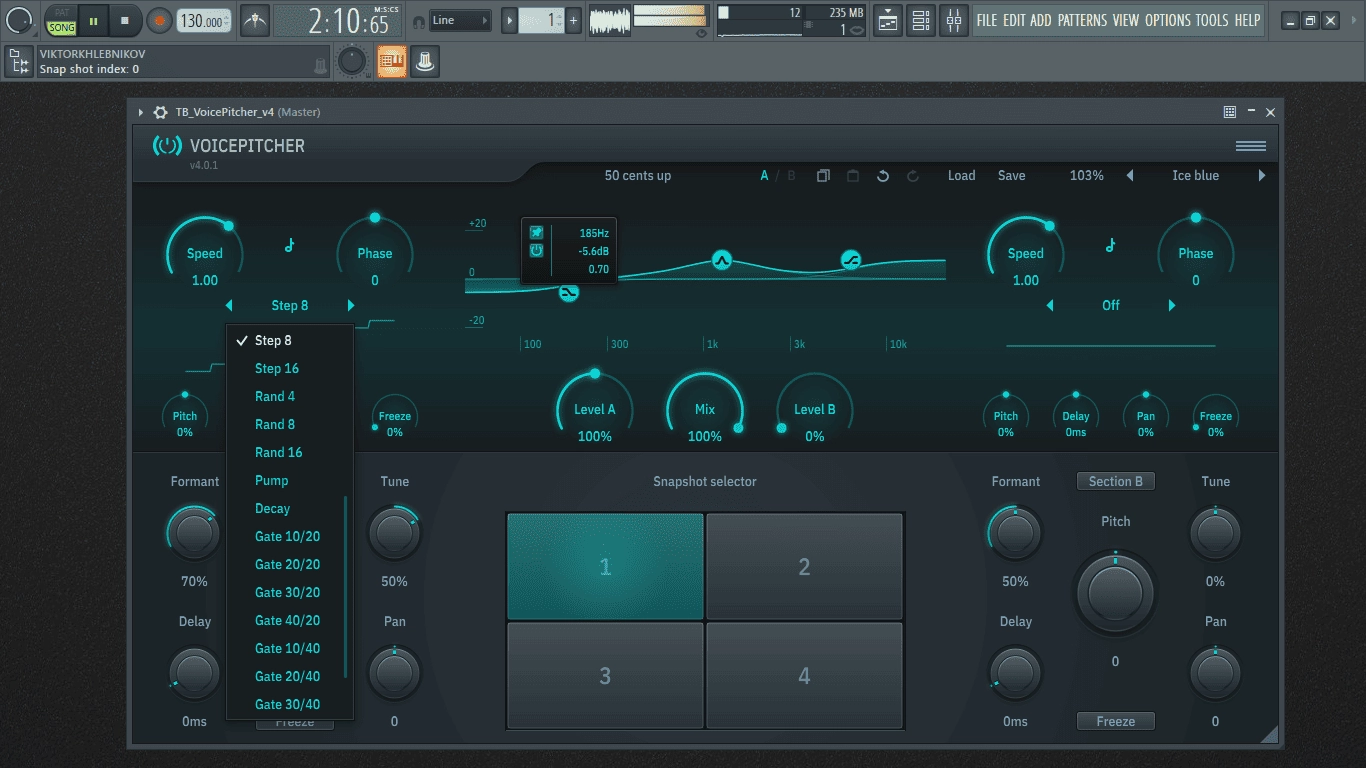Toggle tempo sync note for section A
This screenshot has width=1366, height=768.
290,245
